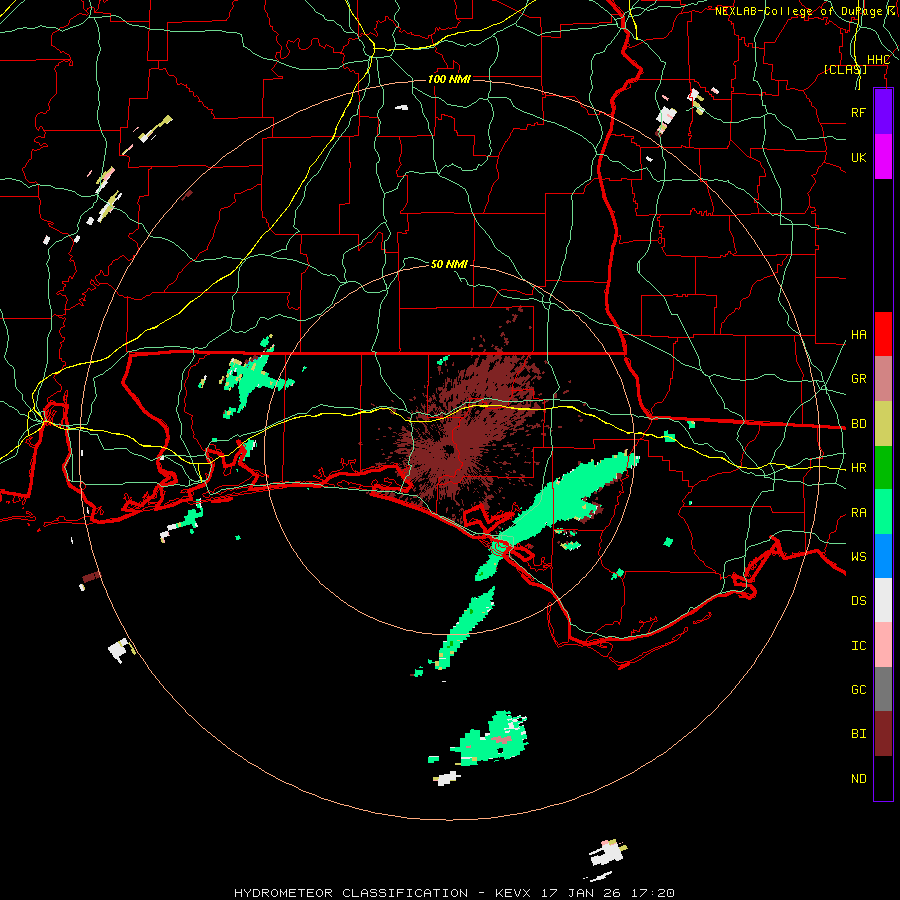The width and height of the screenshot is (900, 900).
Task: Click the NEXLAB-College of DuPage credit text
Action: coord(802,11)
